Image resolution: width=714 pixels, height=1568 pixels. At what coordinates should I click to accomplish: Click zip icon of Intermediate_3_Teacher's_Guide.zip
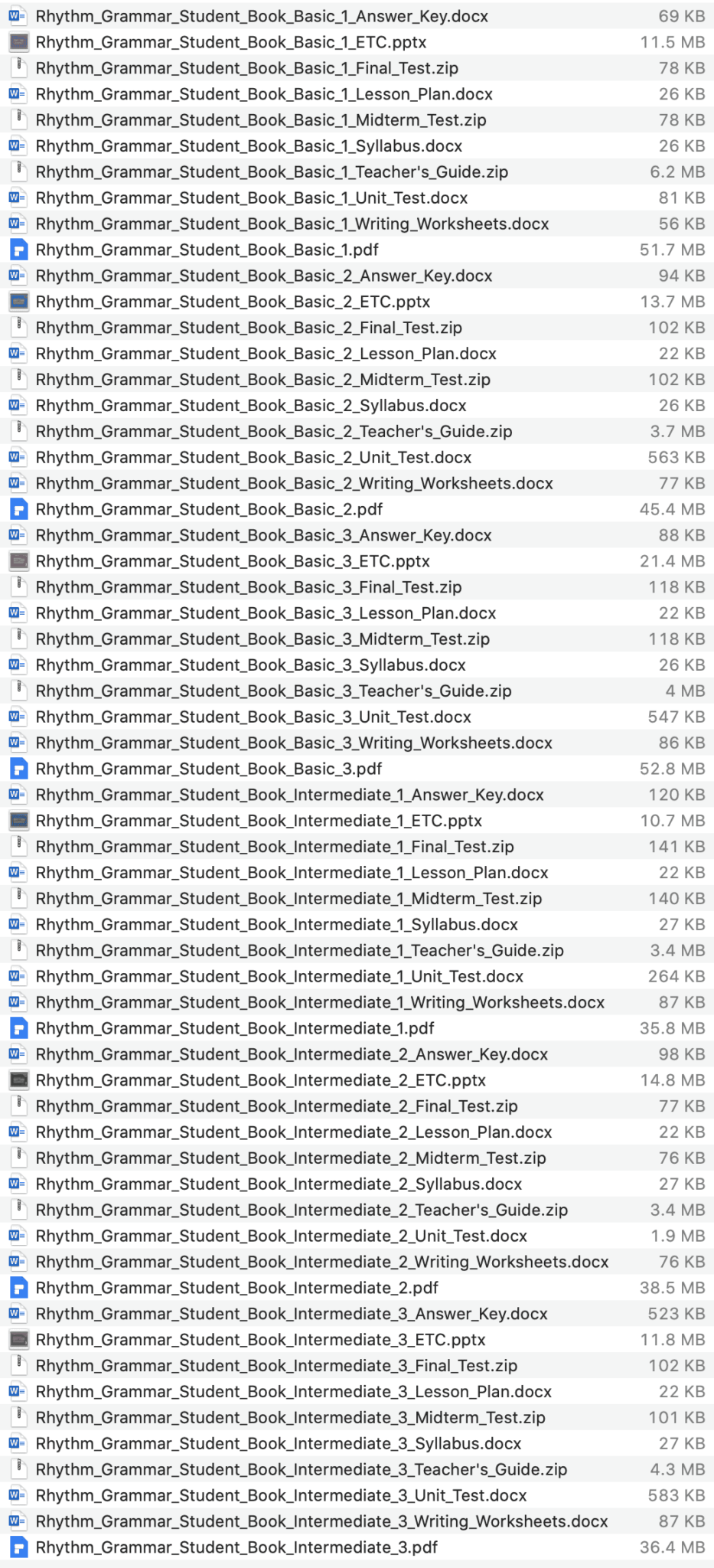[x=18, y=1469]
